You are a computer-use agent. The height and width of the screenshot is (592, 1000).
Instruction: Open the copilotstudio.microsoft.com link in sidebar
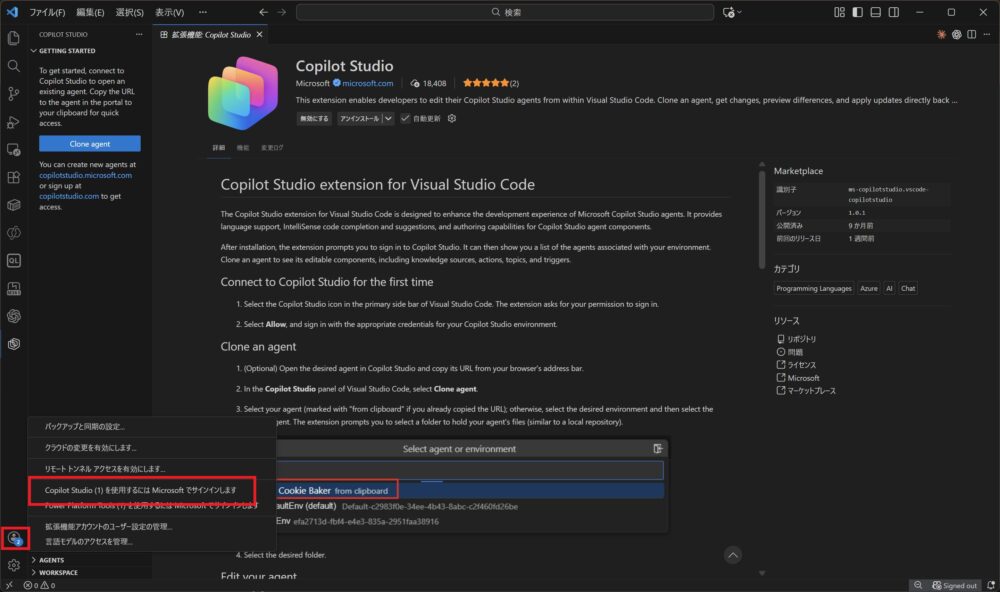85,175
